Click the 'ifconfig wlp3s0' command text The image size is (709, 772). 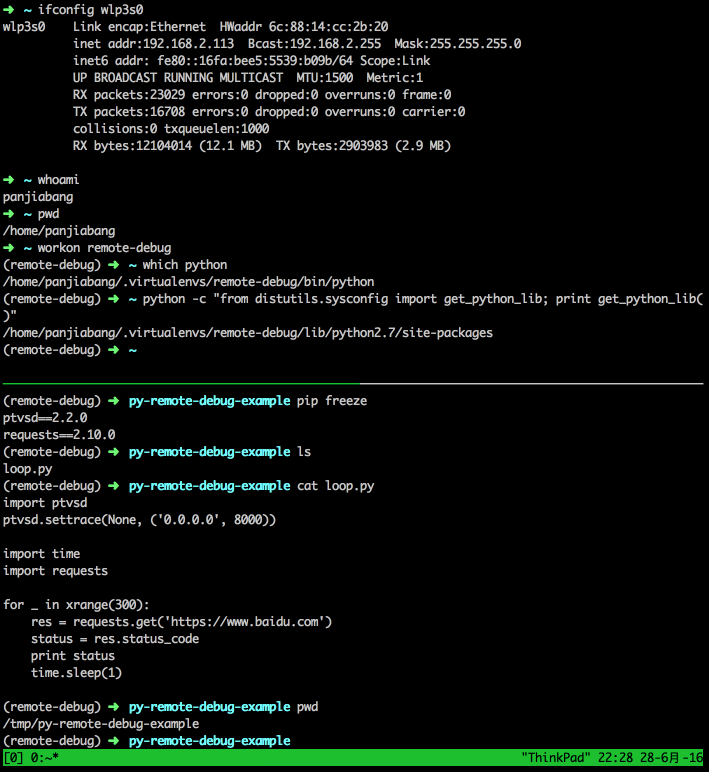tap(91, 10)
